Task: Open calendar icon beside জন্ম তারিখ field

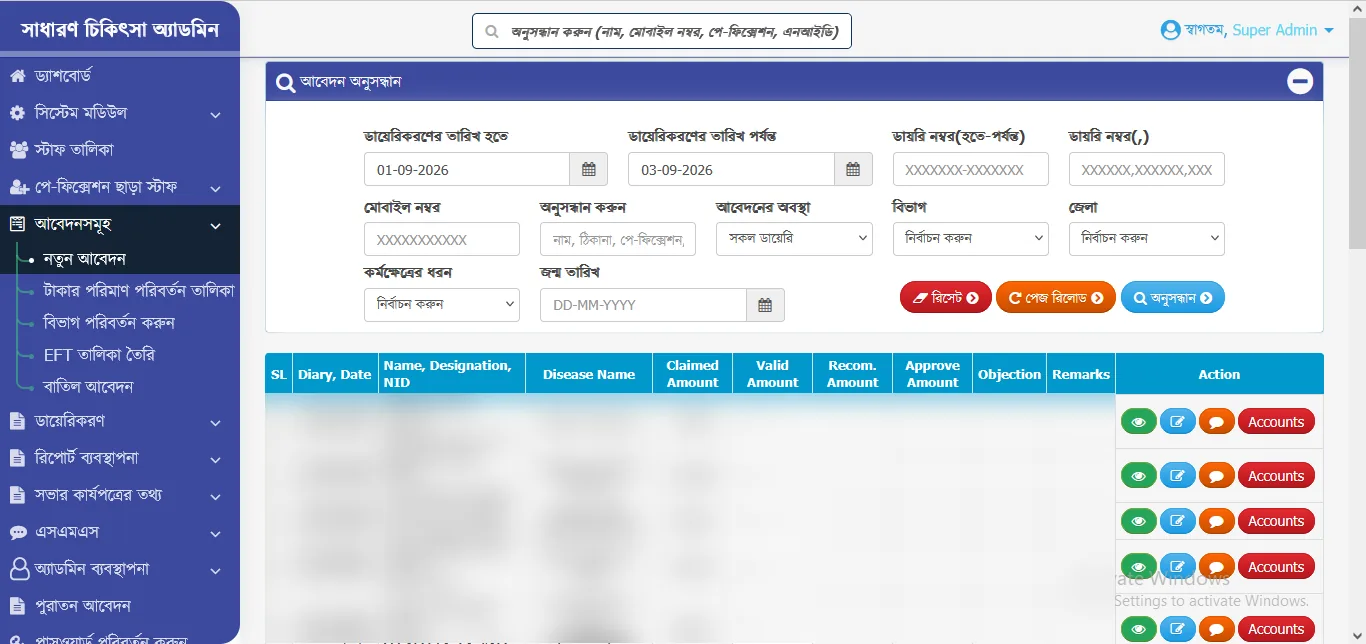Action: (765, 305)
